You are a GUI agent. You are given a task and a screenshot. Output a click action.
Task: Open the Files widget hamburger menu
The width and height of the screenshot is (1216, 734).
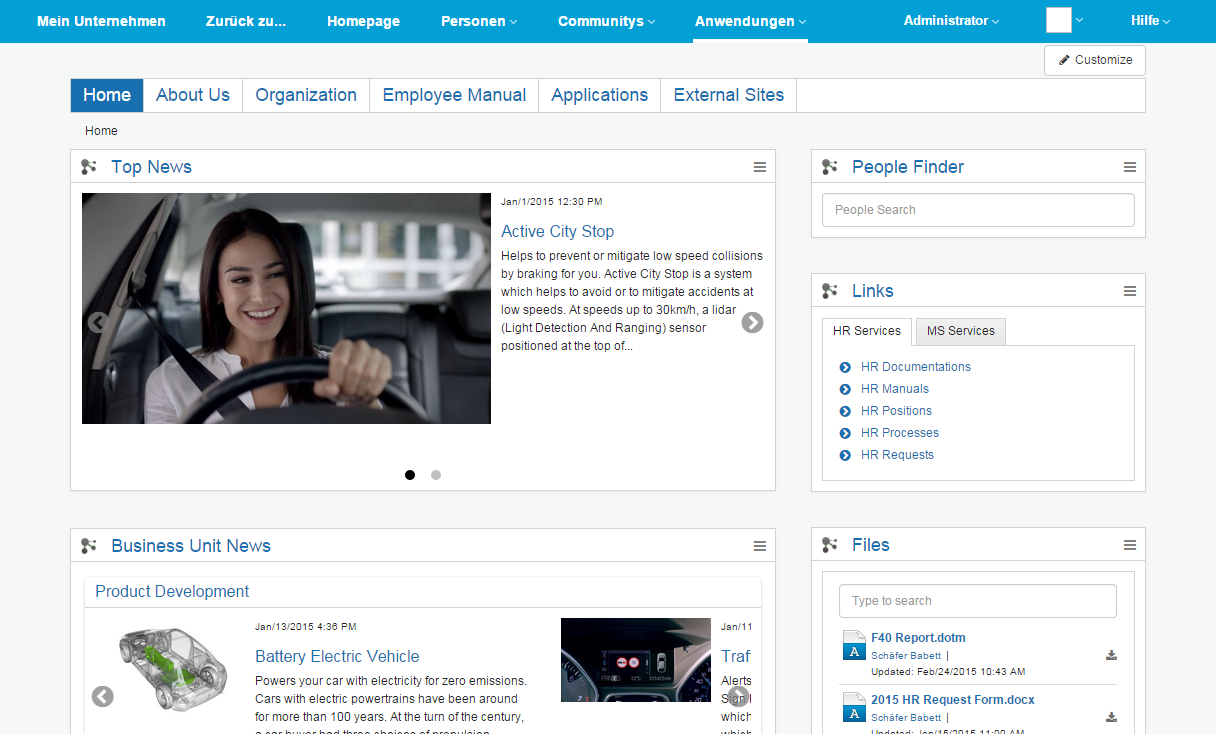(x=1130, y=545)
